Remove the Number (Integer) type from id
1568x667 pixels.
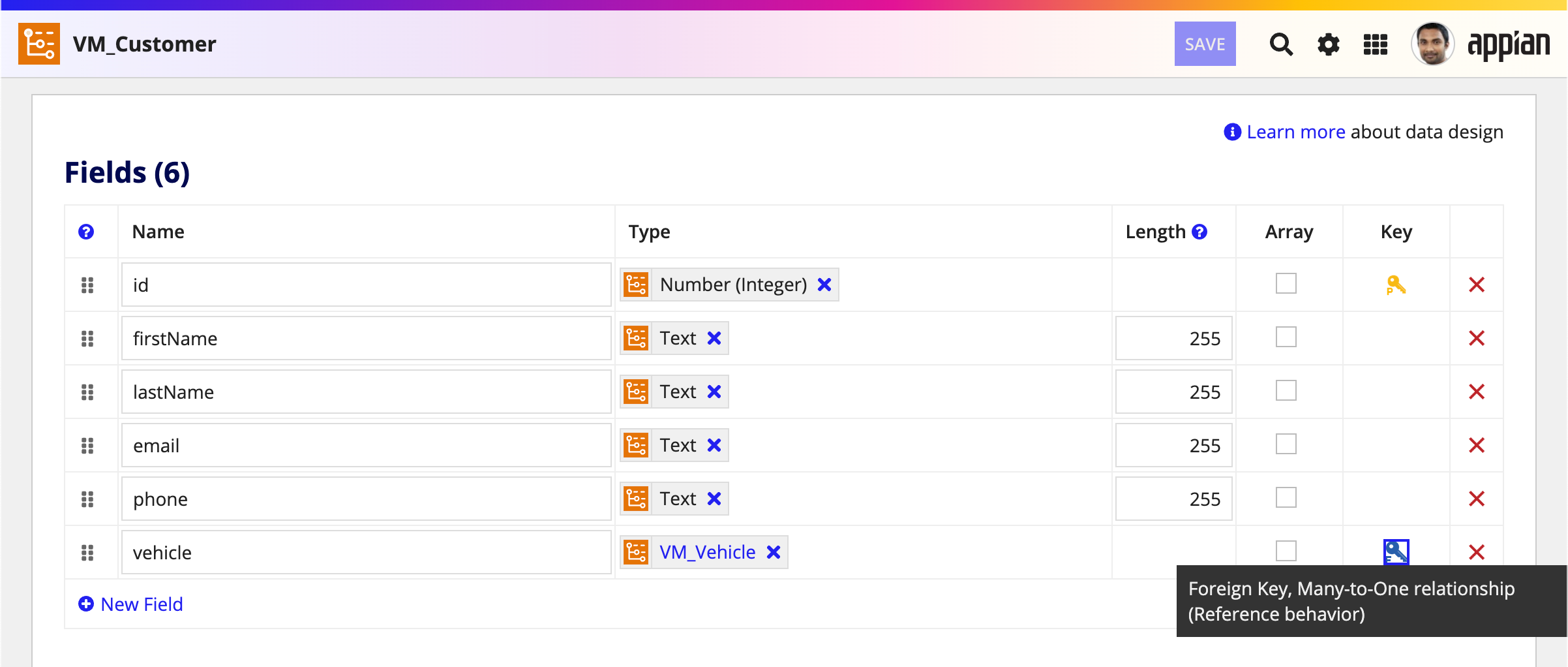[824, 285]
